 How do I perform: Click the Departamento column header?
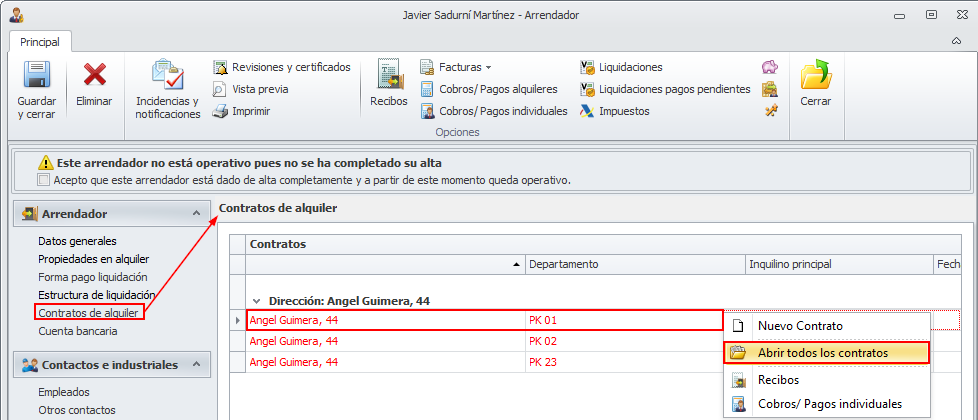coord(636,265)
